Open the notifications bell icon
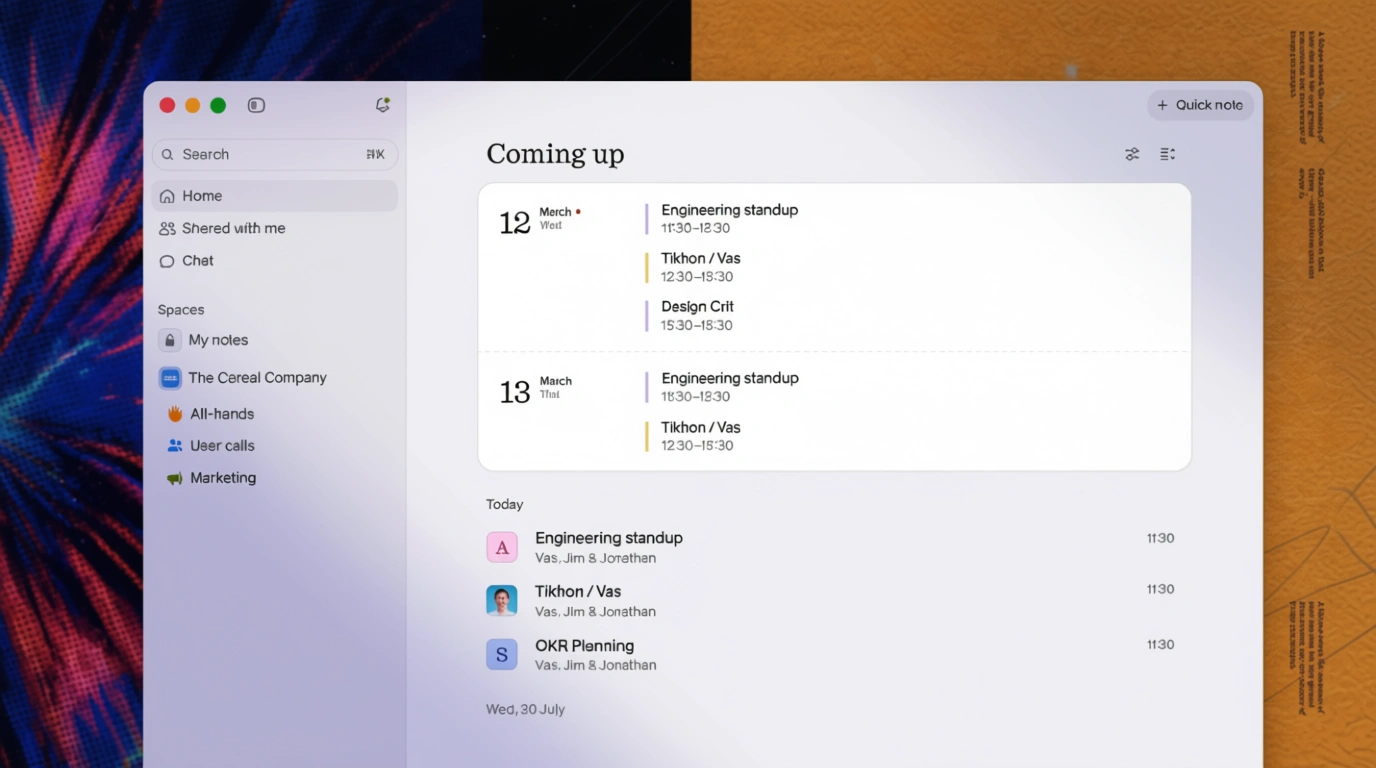This screenshot has height=768, width=1376. [x=382, y=105]
